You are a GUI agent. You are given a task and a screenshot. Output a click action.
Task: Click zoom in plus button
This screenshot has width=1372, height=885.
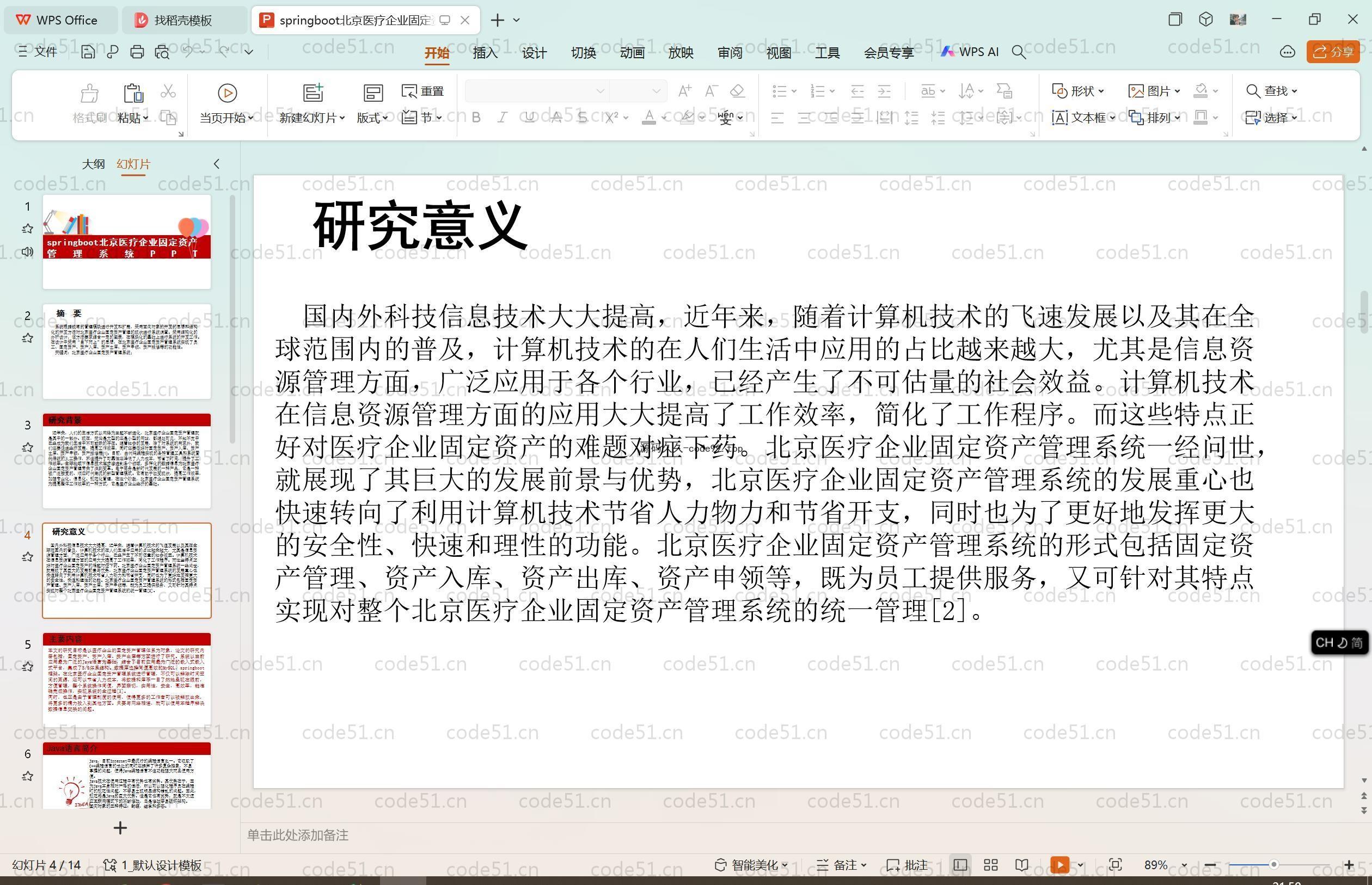[x=1349, y=865]
